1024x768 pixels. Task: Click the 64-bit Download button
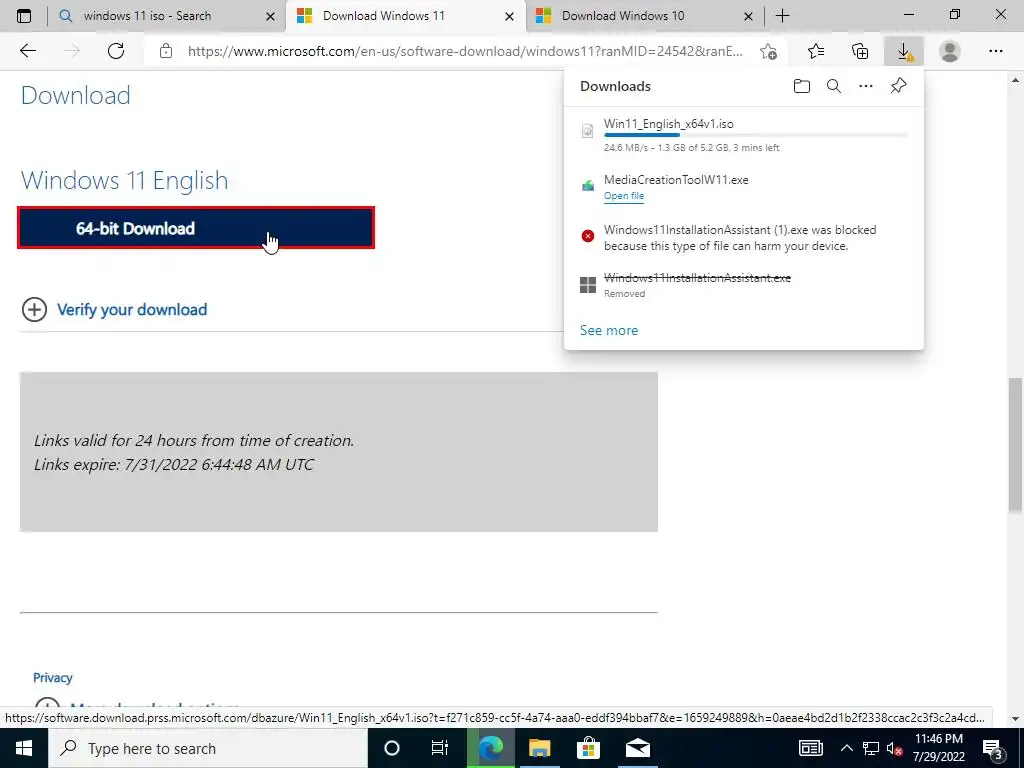click(196, 228)
